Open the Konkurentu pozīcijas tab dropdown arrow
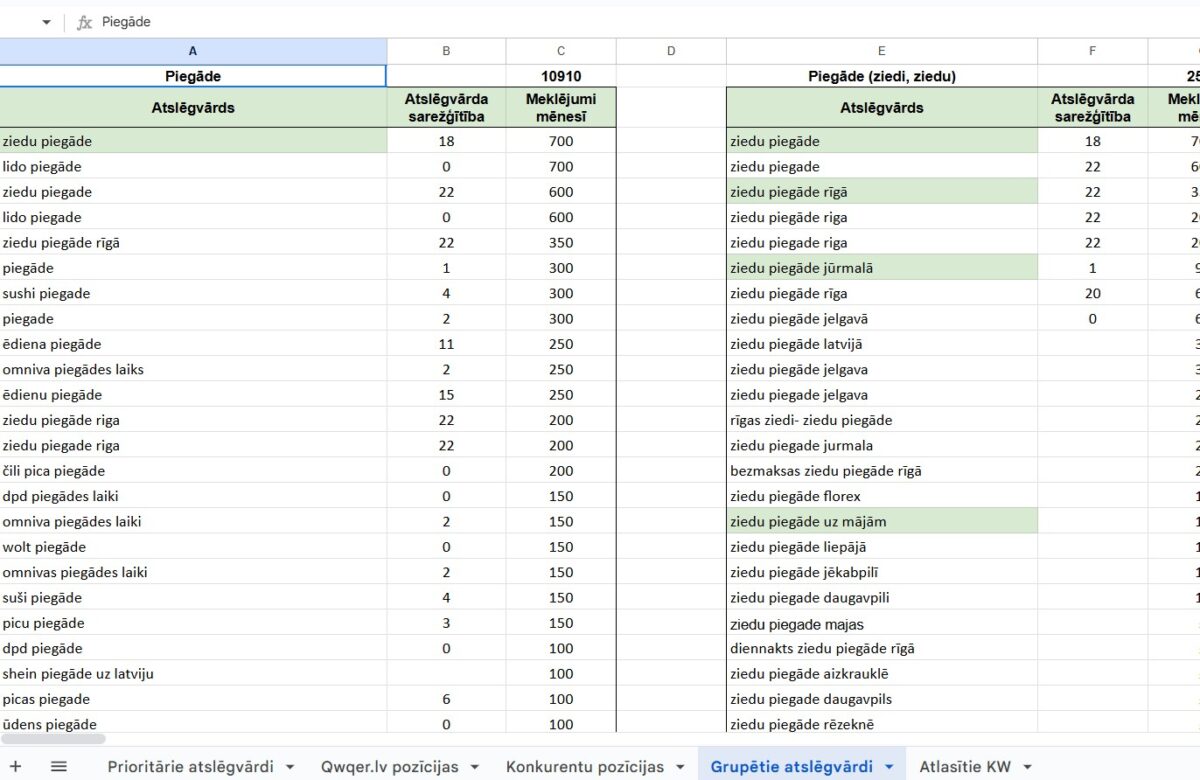Image resolution: width=1200 pixels, height=780 pixels. (x=680, y=767)
